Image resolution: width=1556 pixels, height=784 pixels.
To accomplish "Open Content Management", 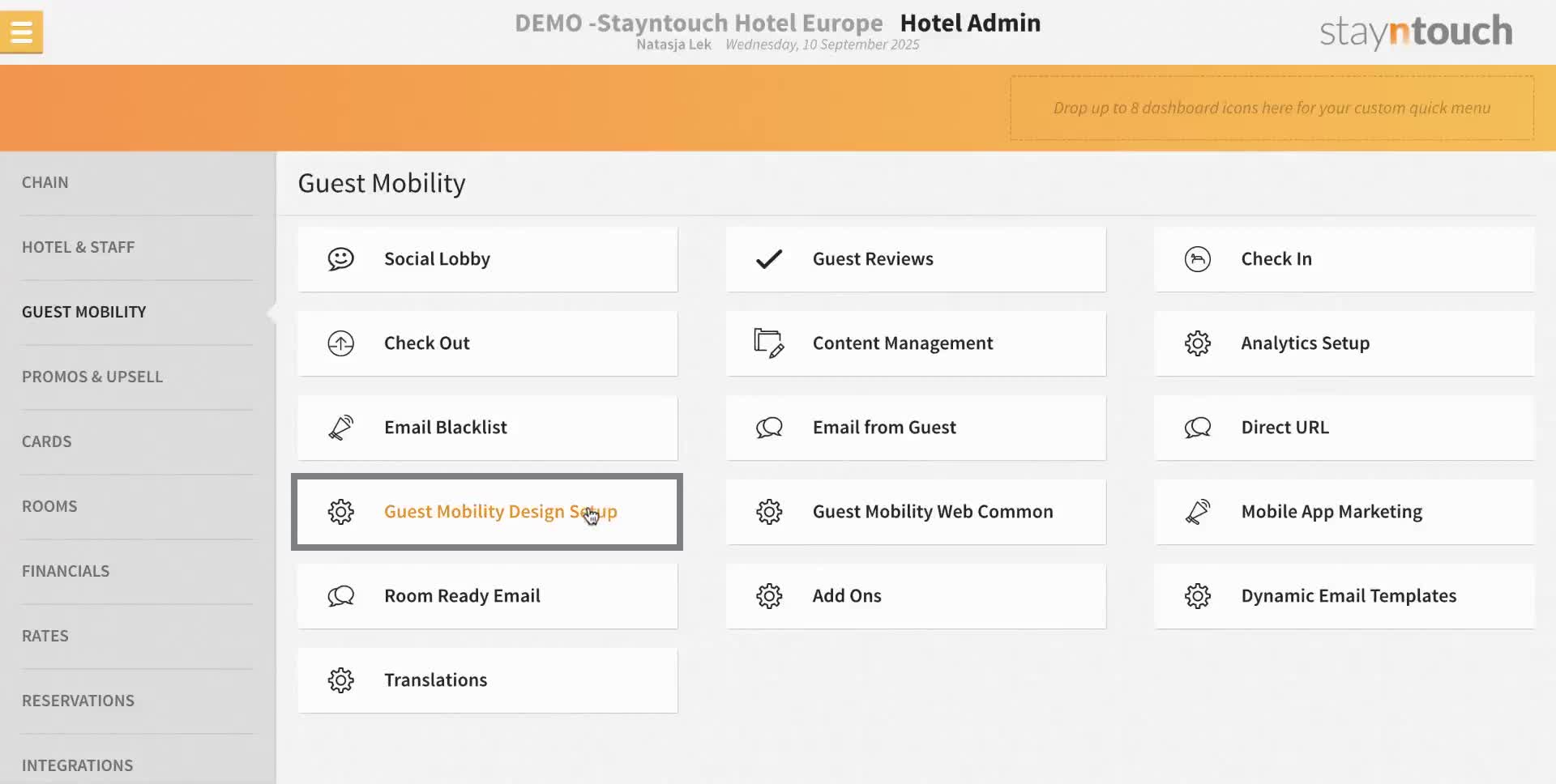I will (x=916, y=343).
